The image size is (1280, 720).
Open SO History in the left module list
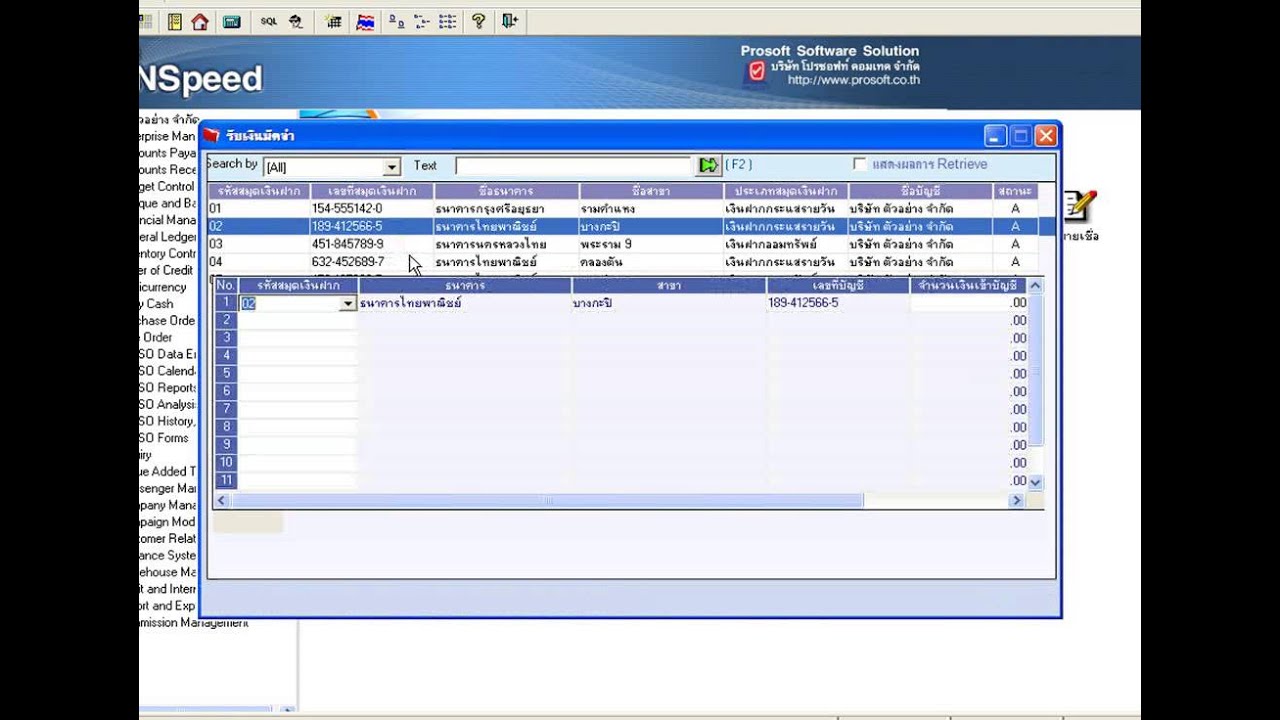[x=168, y=421]
